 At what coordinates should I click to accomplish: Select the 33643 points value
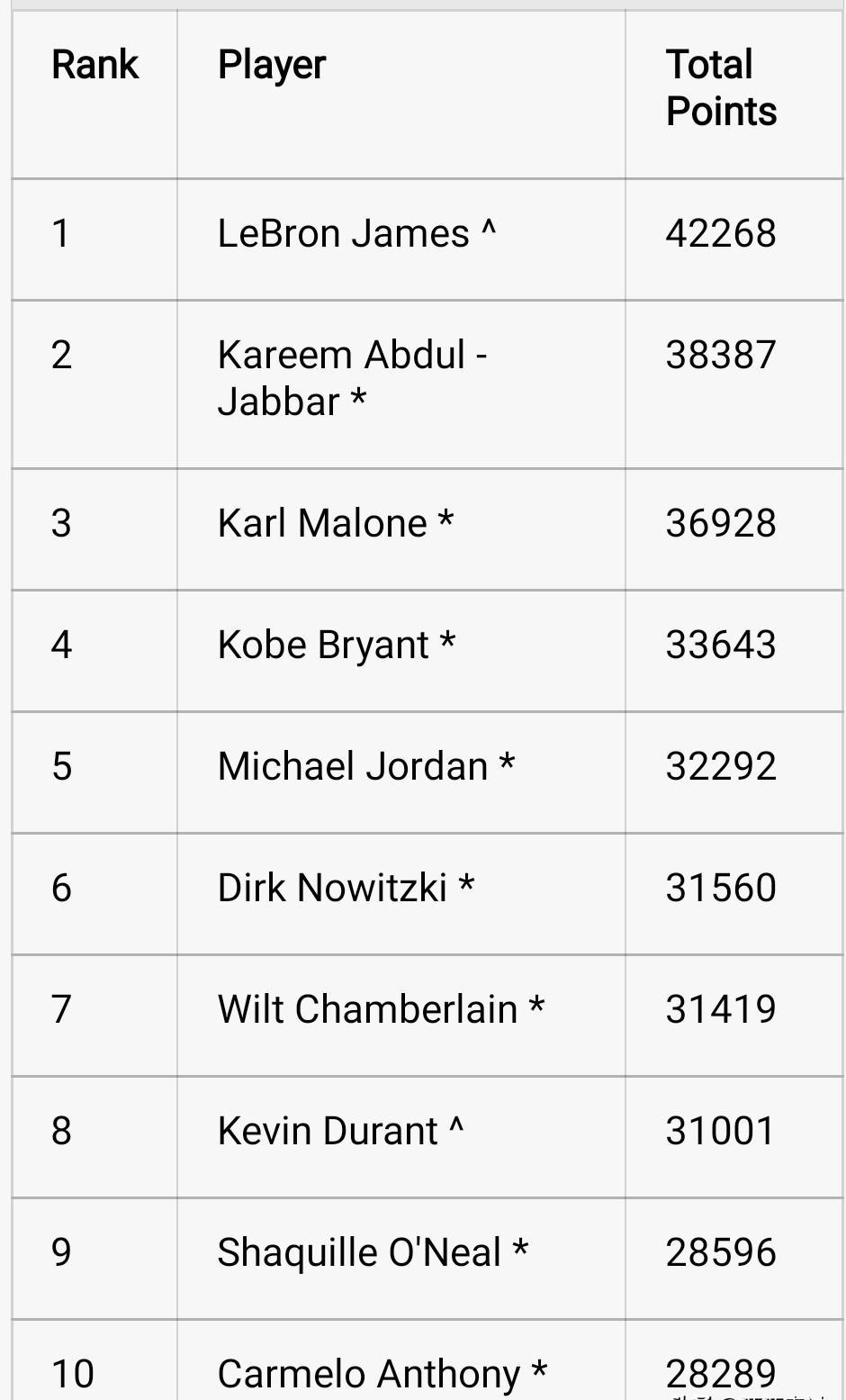pyautogui.click(x=720, y=645)
